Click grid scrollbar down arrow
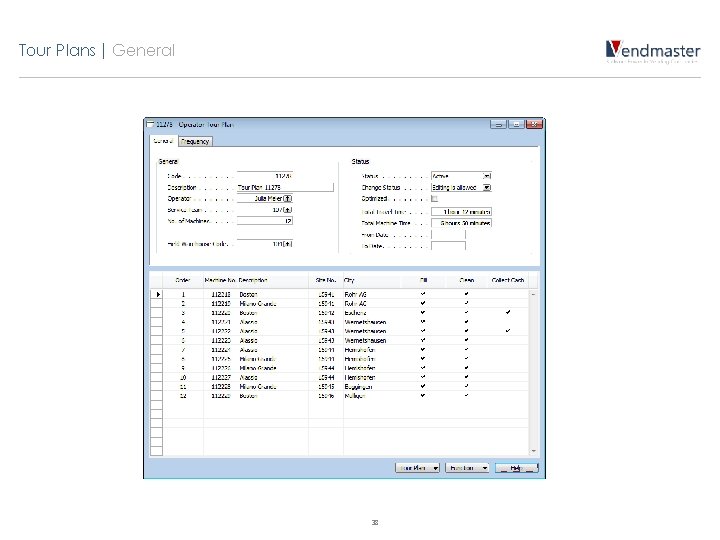The height and width of the screenshot is (540, 720). (534, 451)
